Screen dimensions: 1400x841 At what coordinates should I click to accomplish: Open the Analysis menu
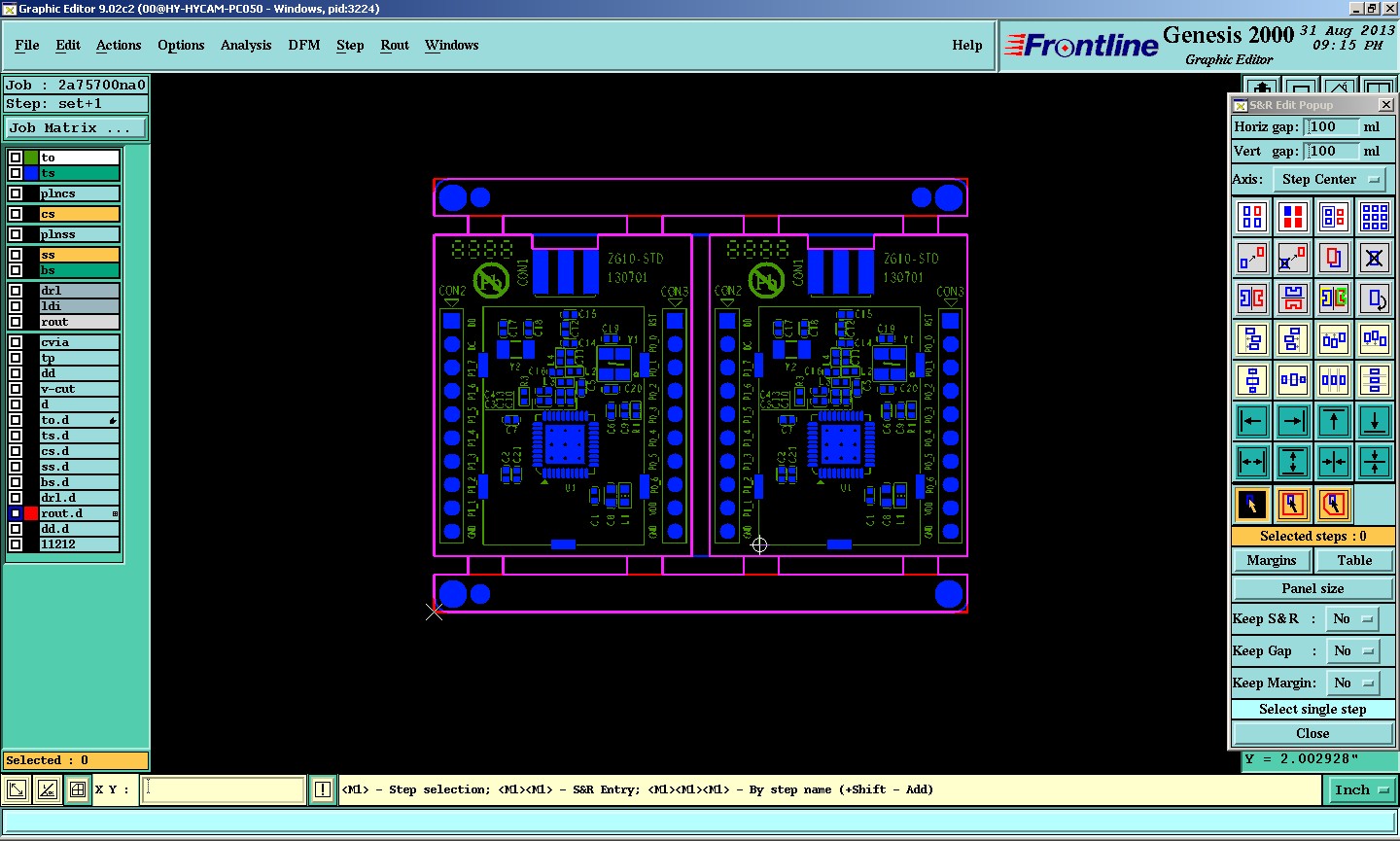(246, 45)
